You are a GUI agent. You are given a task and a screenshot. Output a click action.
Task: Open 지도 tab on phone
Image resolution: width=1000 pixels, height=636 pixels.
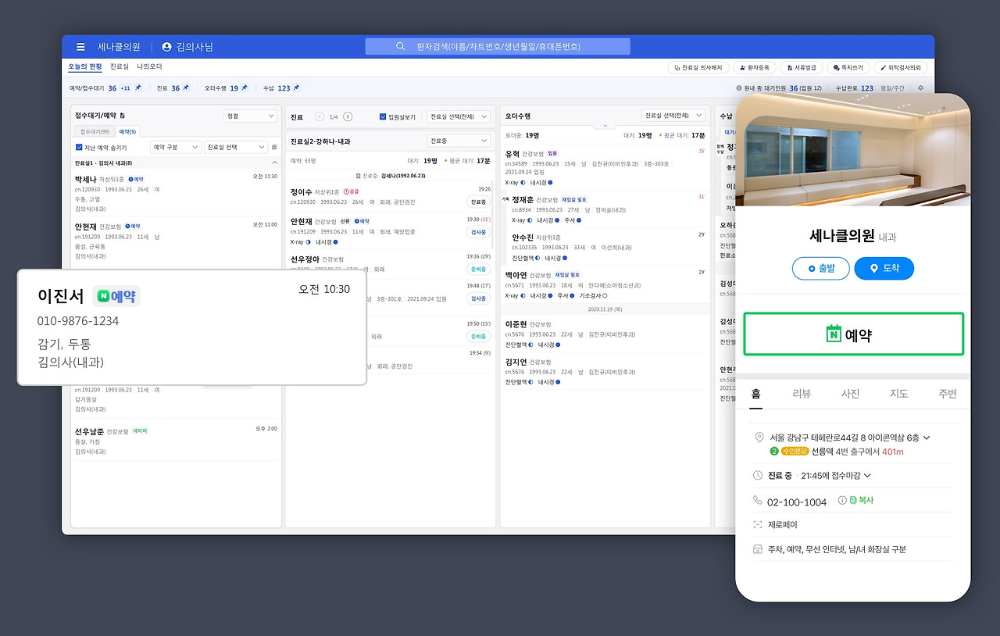pos(899,394)
